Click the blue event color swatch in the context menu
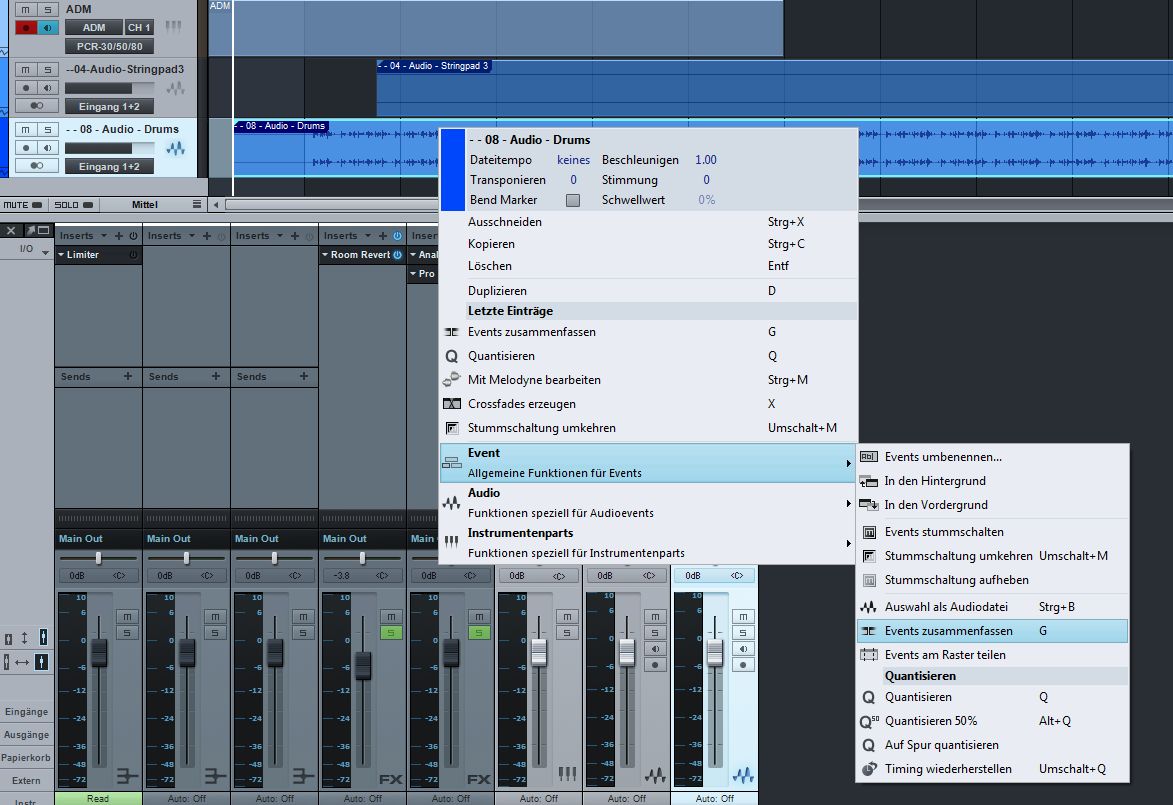 click(x=453, y=170)
